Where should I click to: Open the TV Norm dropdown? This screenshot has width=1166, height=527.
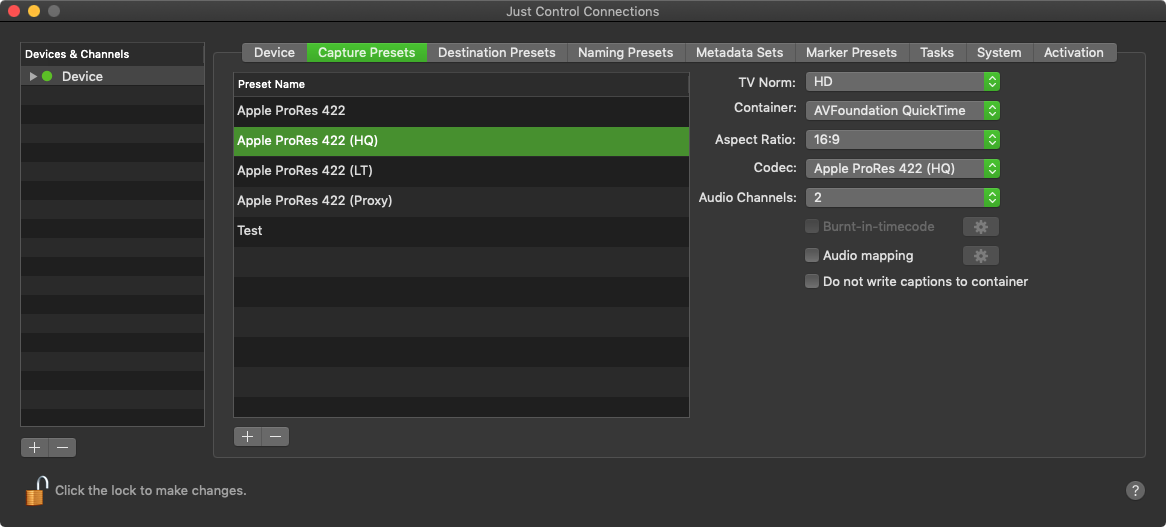pyautogui.click(x=903, y=82)
